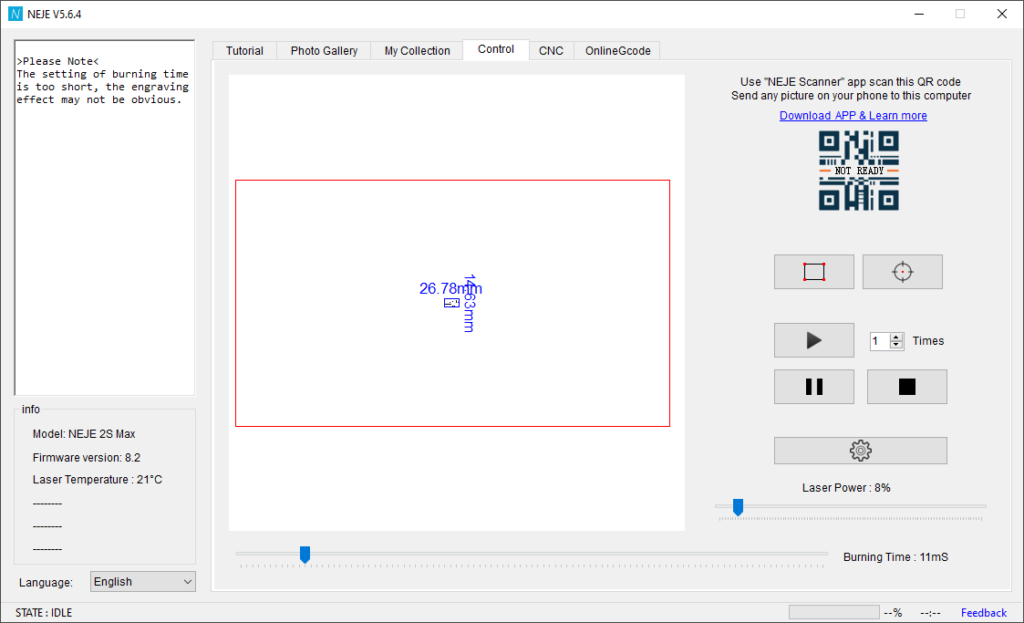Image resolution: width=1024 pixels, height=623 pixels.
Task: Switch to the CNC tab
Action: pos(551,51)
